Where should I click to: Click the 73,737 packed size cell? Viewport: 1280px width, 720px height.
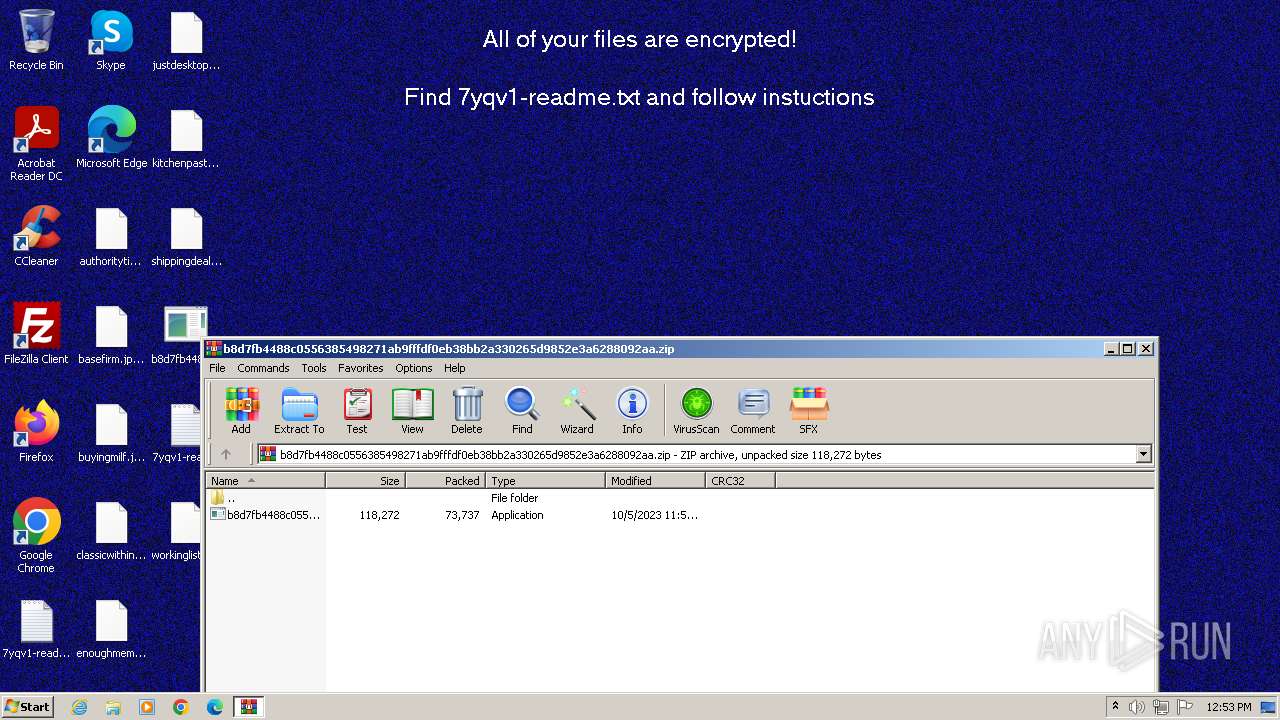pos(462,515)
